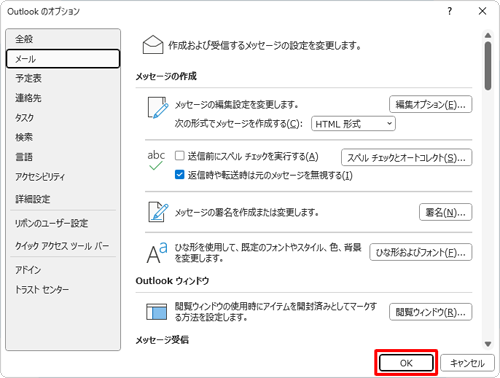This screenshot has width=500, height=378.
Task: Select 全般 in the options sidebar
Action: pyautogui.click(x=63, y=39)
